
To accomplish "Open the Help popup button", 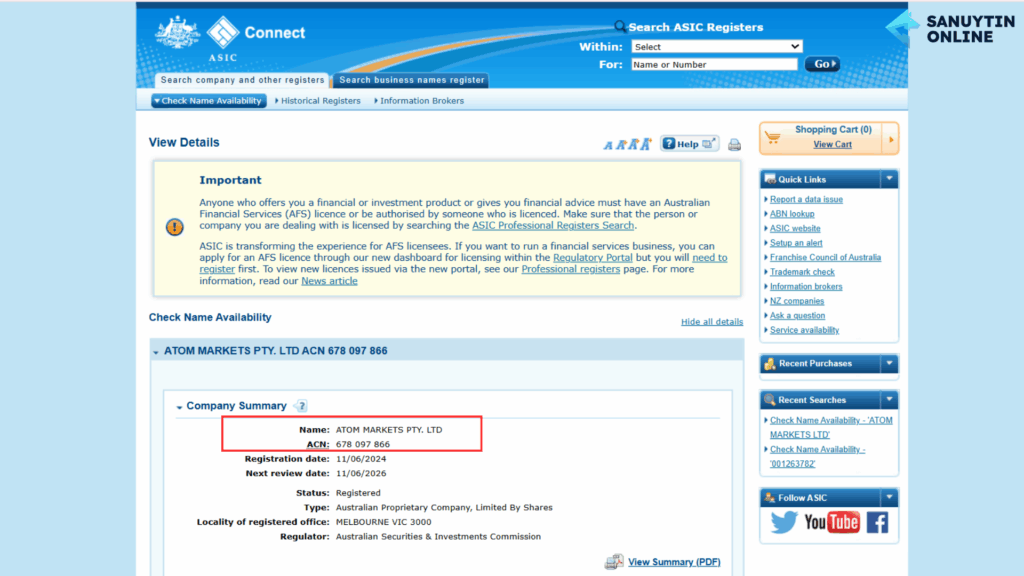I will point(690,144).
